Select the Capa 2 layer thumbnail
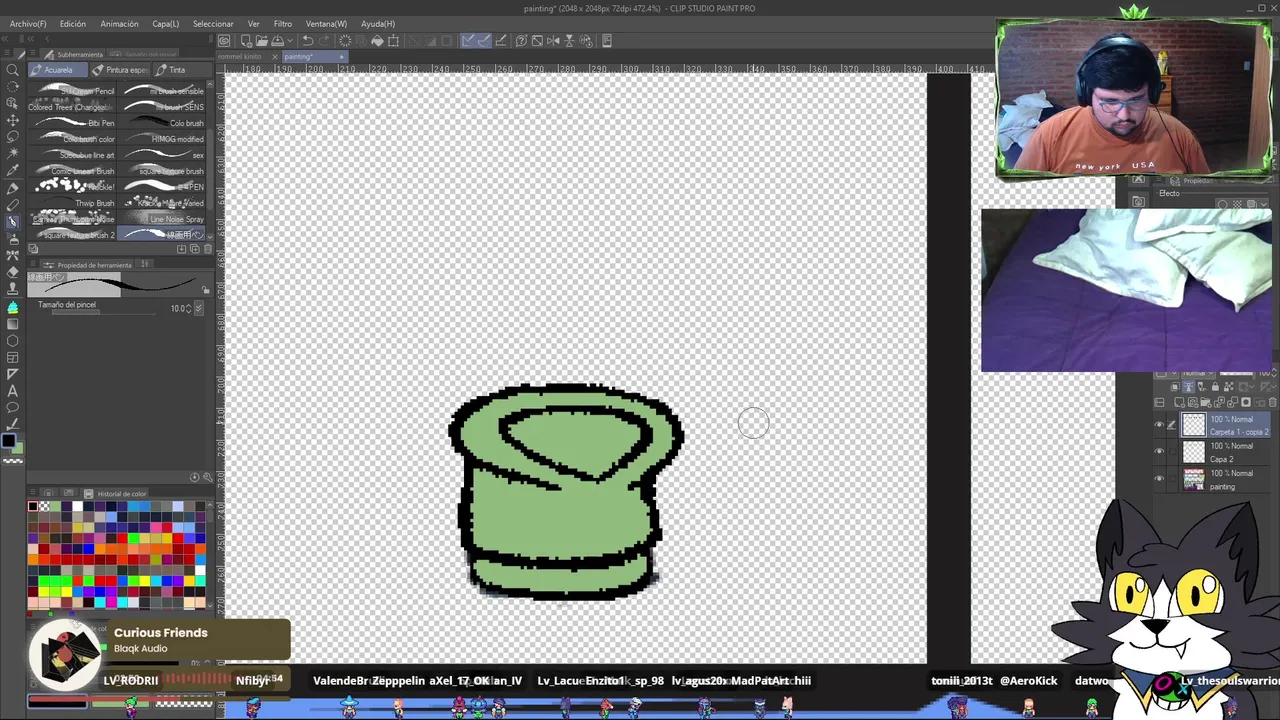 (1194, 452)
